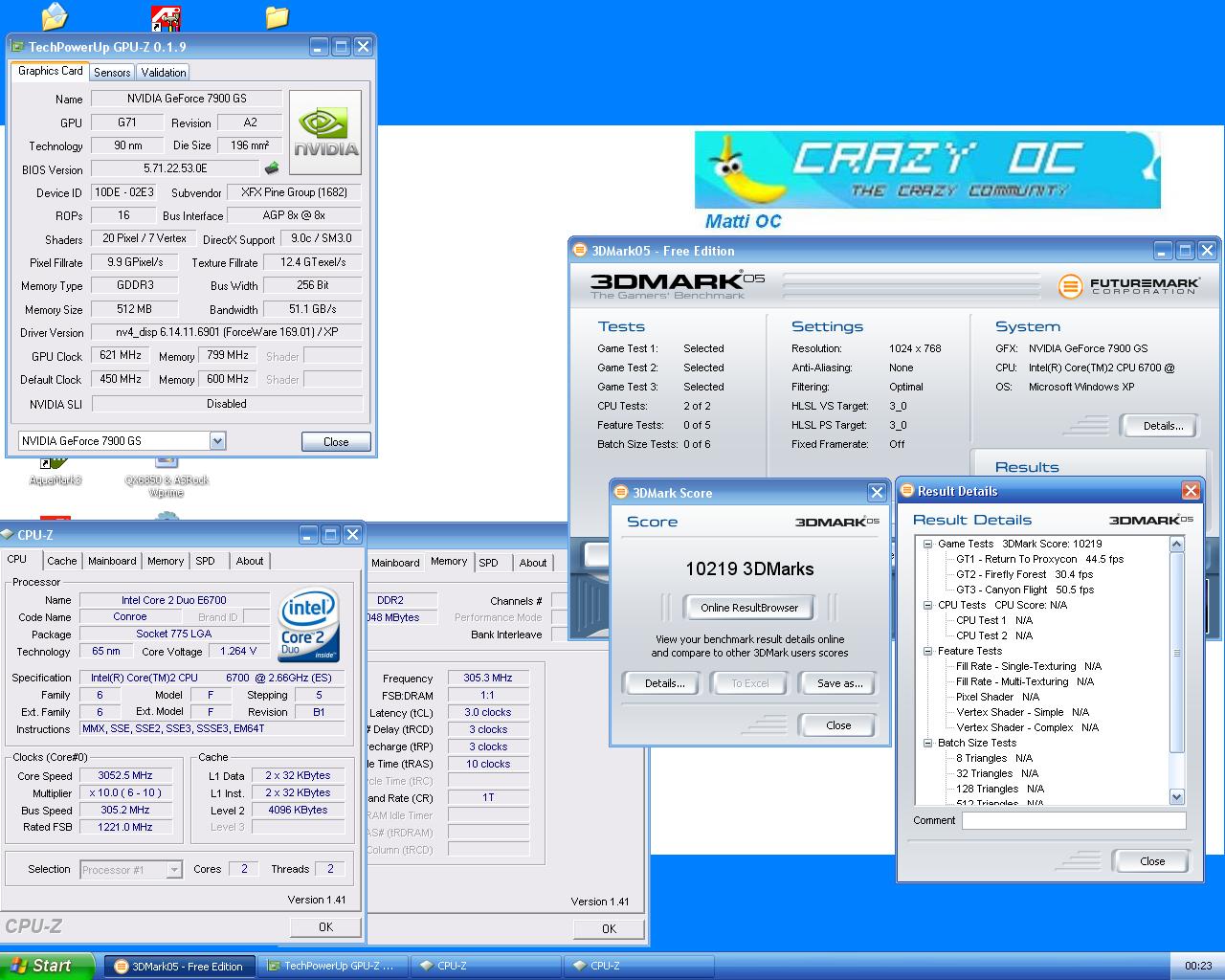The image size is (1225, 980).
Task: Open the SPD tab in front CPU-Z
Action: (206, 561)
